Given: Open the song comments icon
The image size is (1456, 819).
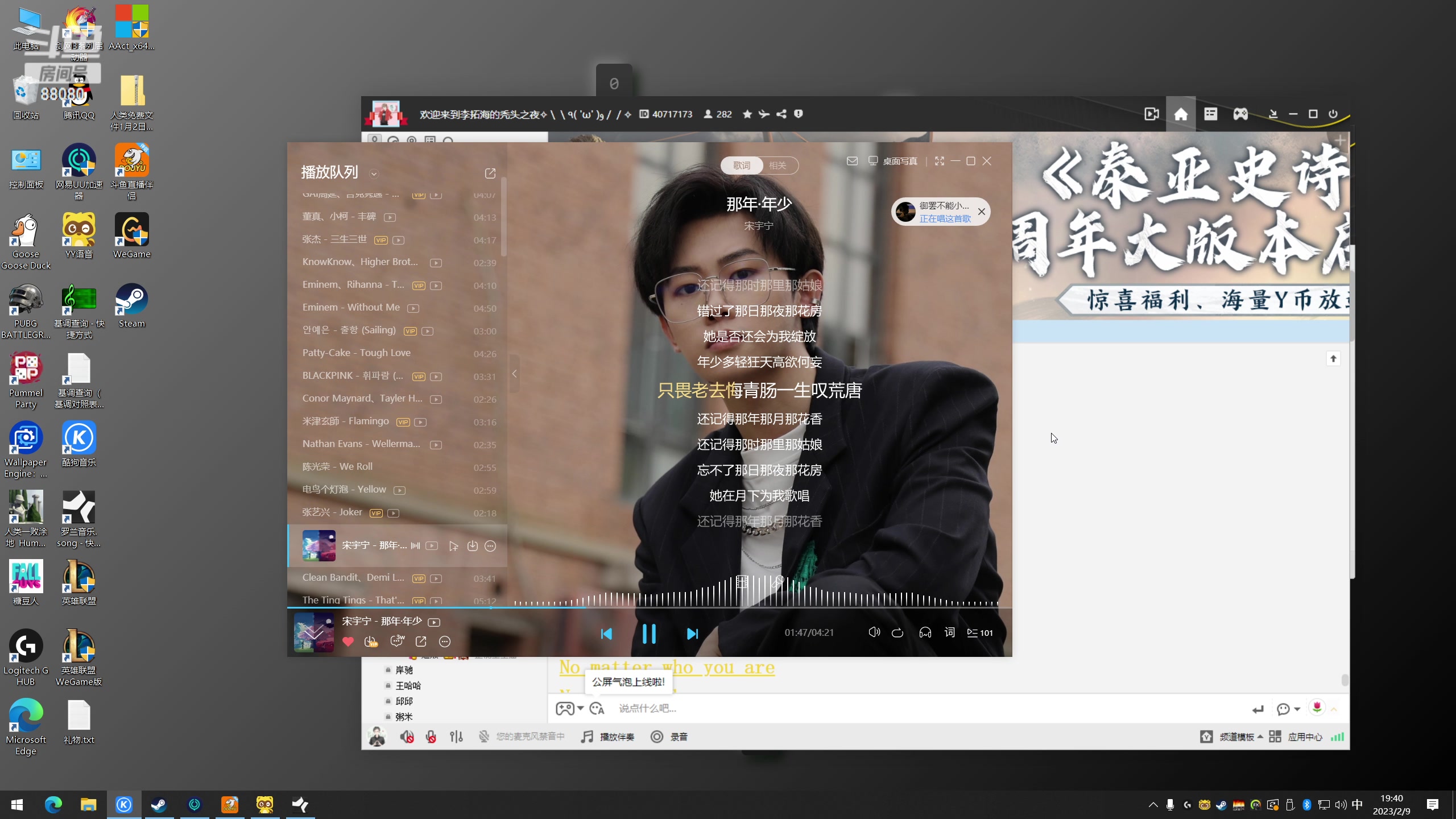Looking at the screenshot, I should click(397, 642).
